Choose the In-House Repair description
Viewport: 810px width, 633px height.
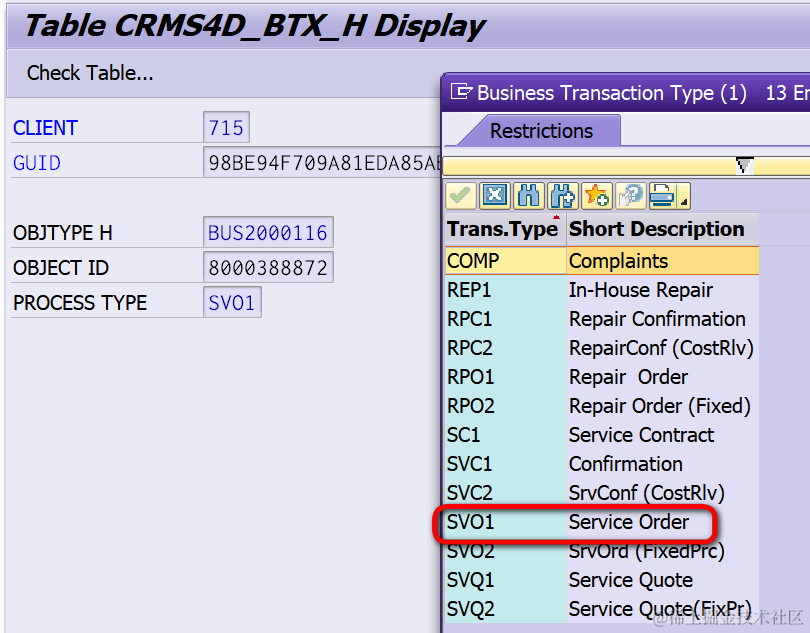(641, 290)
